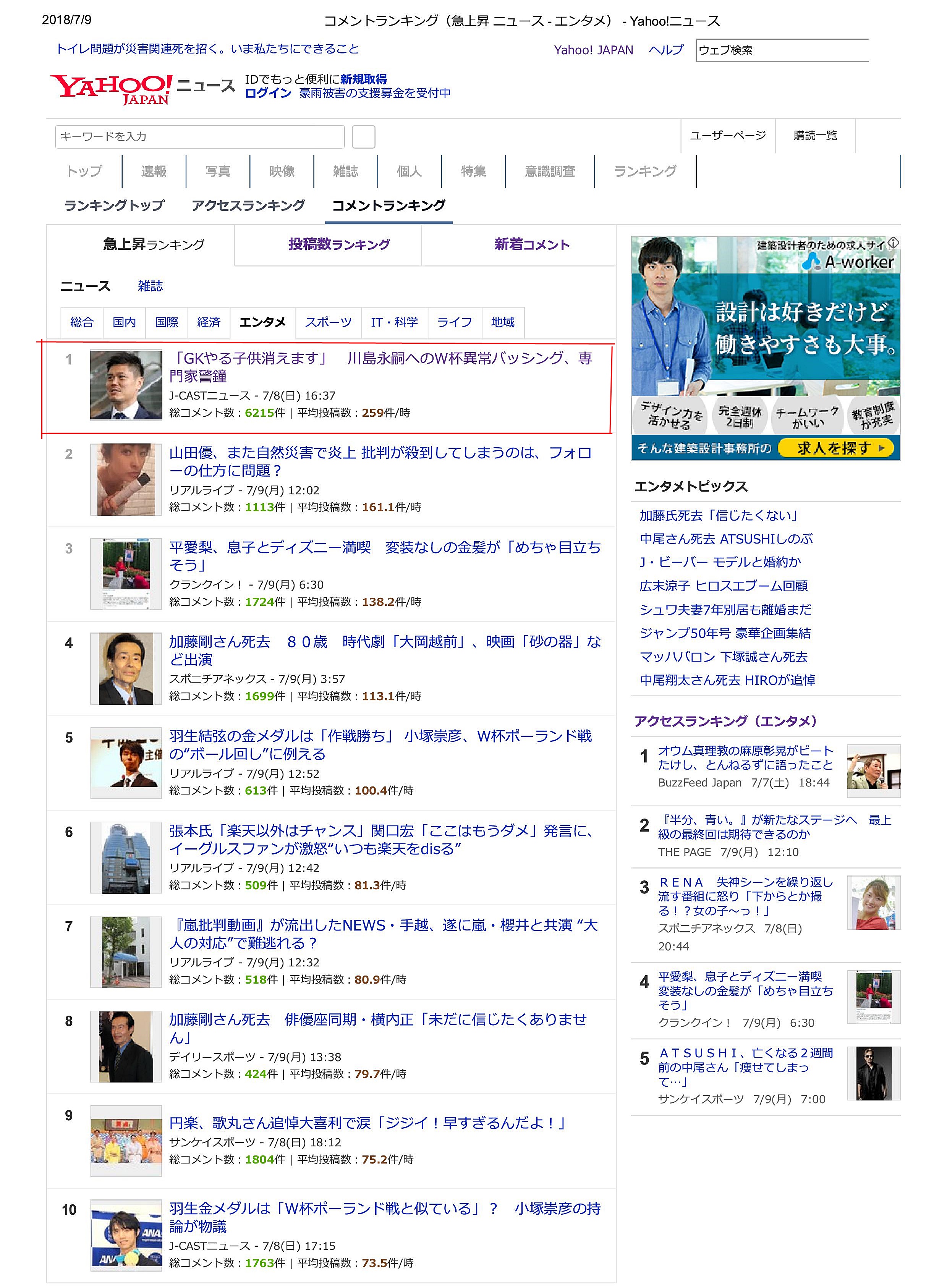Click the 雑誌 link beside ニュース
947x1288 pixels.
(150, 286)
